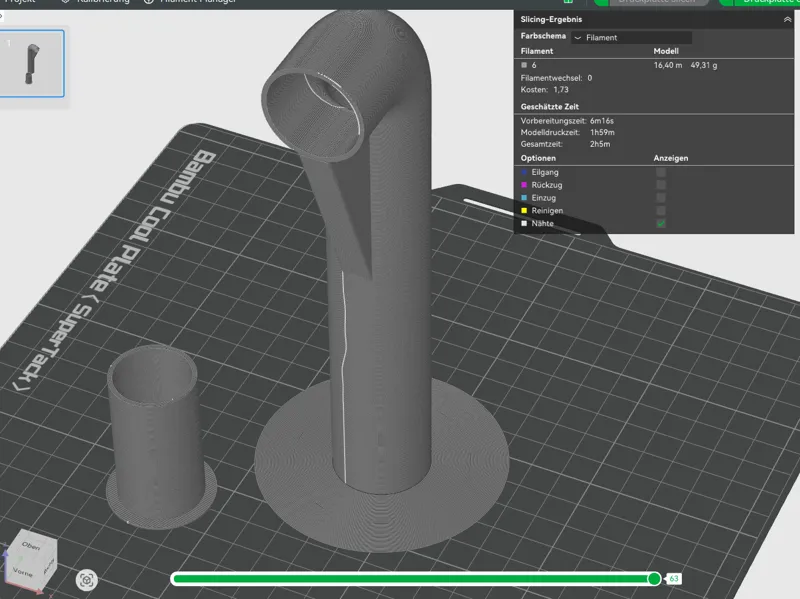Click the filament weight value 49,31 g
Viewport: 800px width, 599px height.
pyautogui.click(x=704, y=65)
